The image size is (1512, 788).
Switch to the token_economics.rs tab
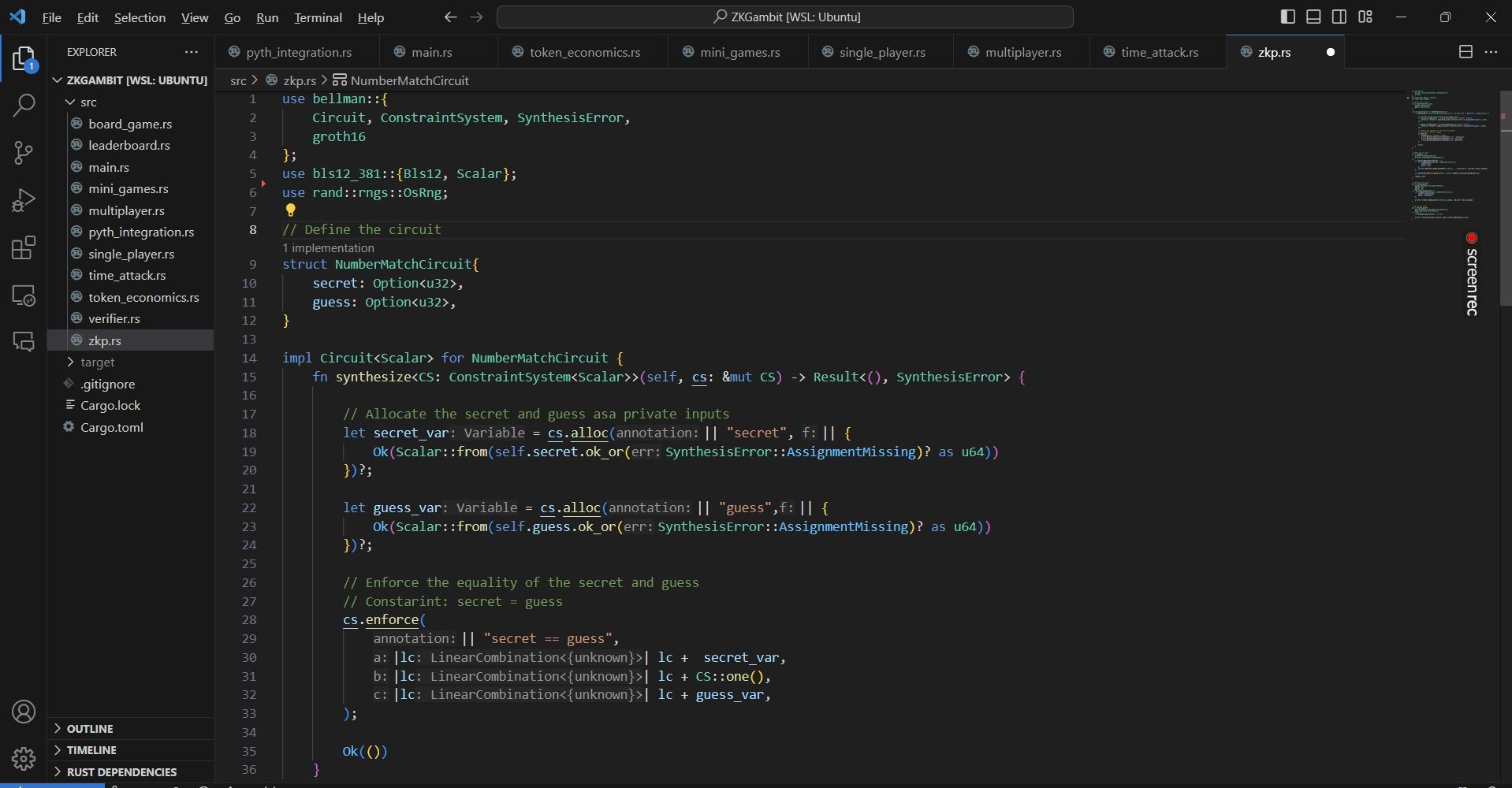(583, 52)
